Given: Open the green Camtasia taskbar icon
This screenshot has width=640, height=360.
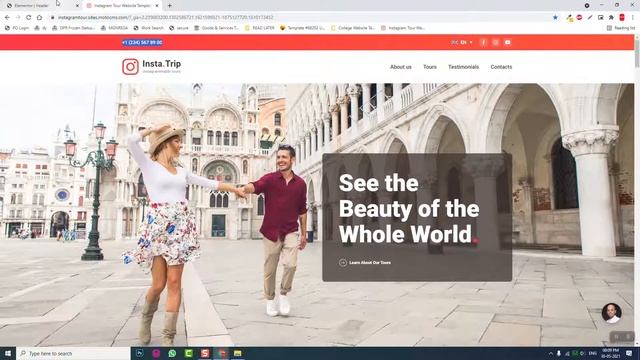Looking at the screenshot, I should click(189, 353).
